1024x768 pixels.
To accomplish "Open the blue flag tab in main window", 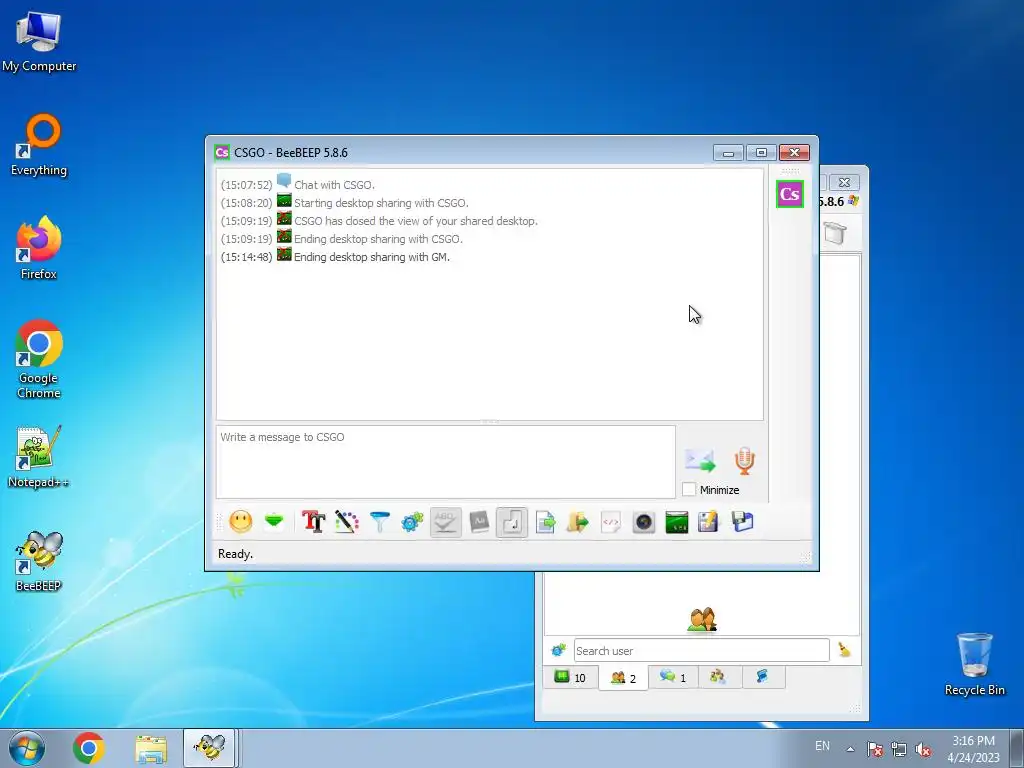I will (x=763, y=677).
